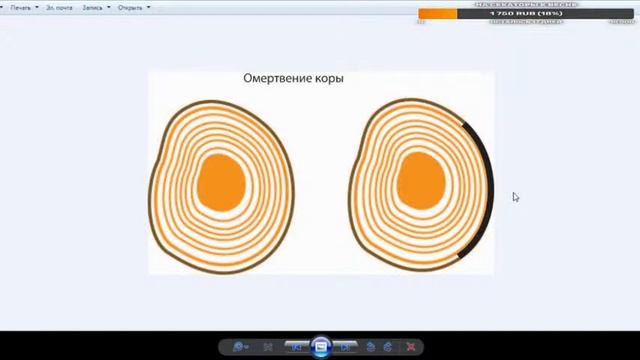Expand the Запись dropdown arrow
640x360 pixels.
click(x=109, y=7)
